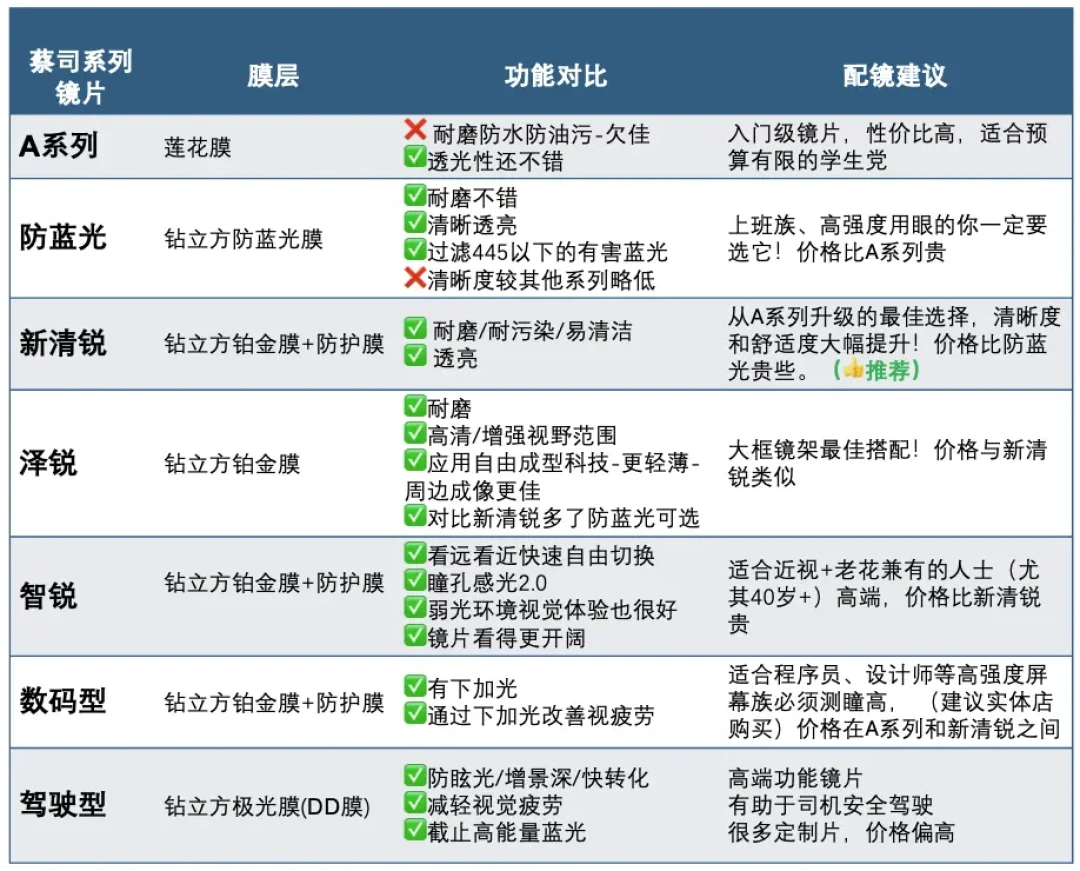Click the "钻立方极光膜(DD膜)" cell
The width and height of the screenshot is (1080, 871).
click(x=267, y=806)
